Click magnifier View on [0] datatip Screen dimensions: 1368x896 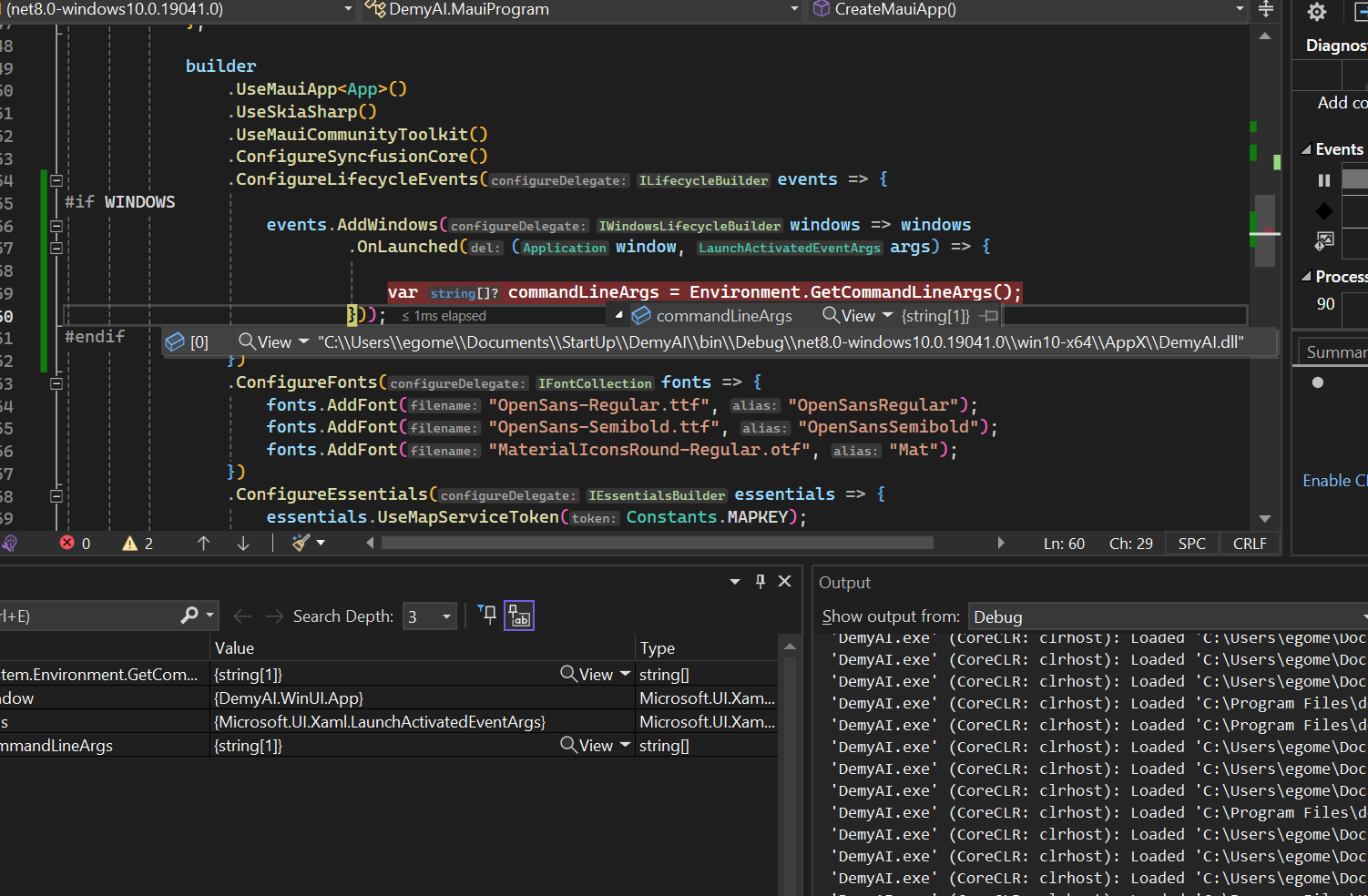[264, 341]
